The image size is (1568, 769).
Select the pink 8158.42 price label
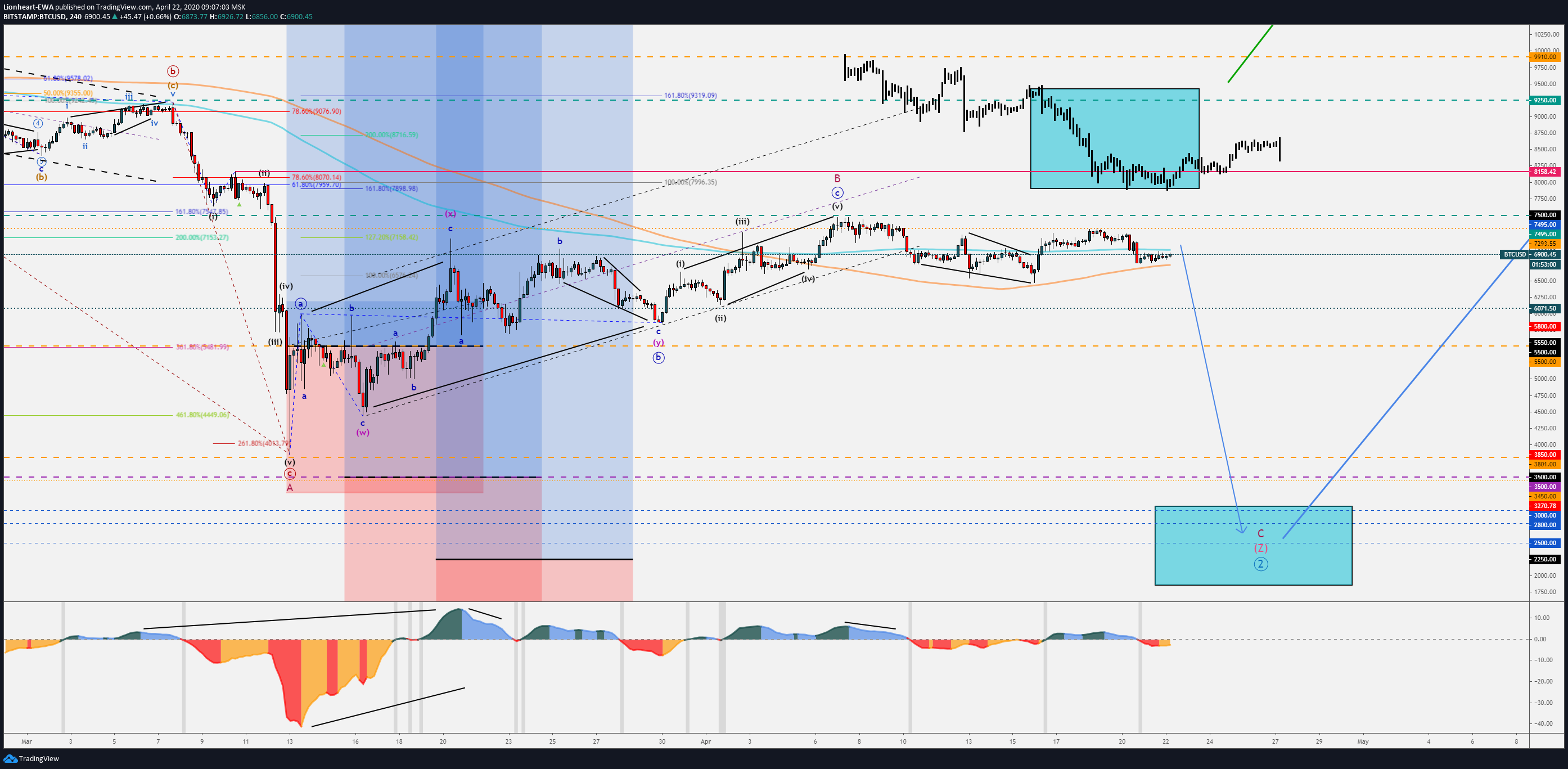[x=1545, y=172]
